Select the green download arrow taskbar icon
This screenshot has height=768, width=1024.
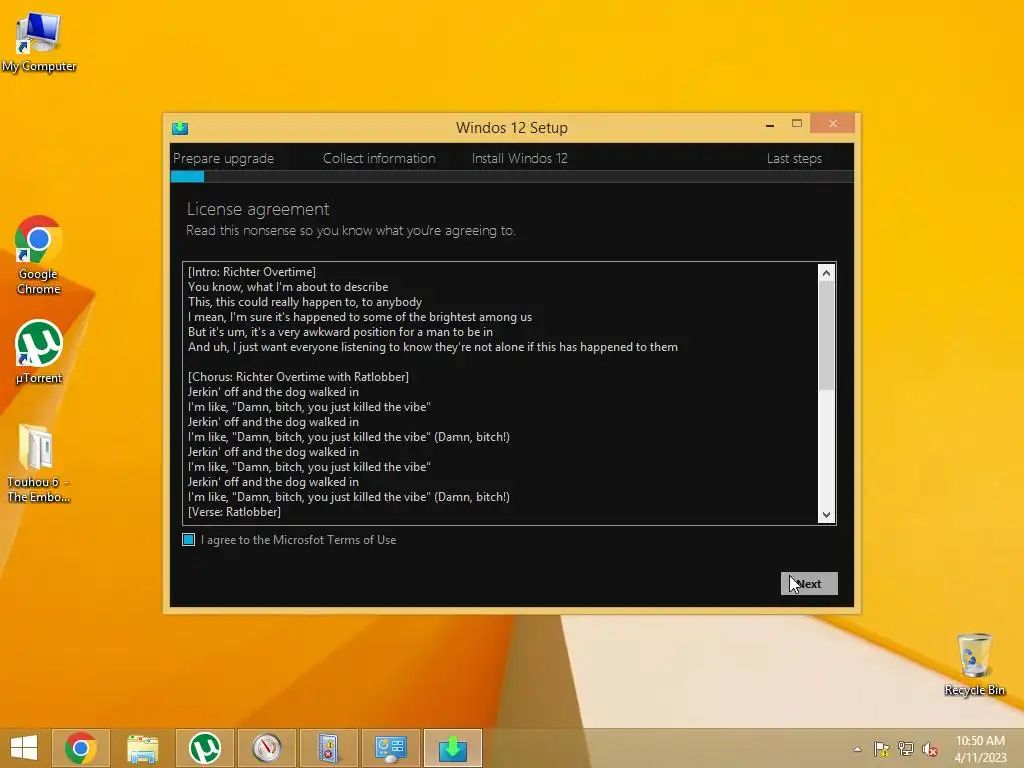pos(453,748)
